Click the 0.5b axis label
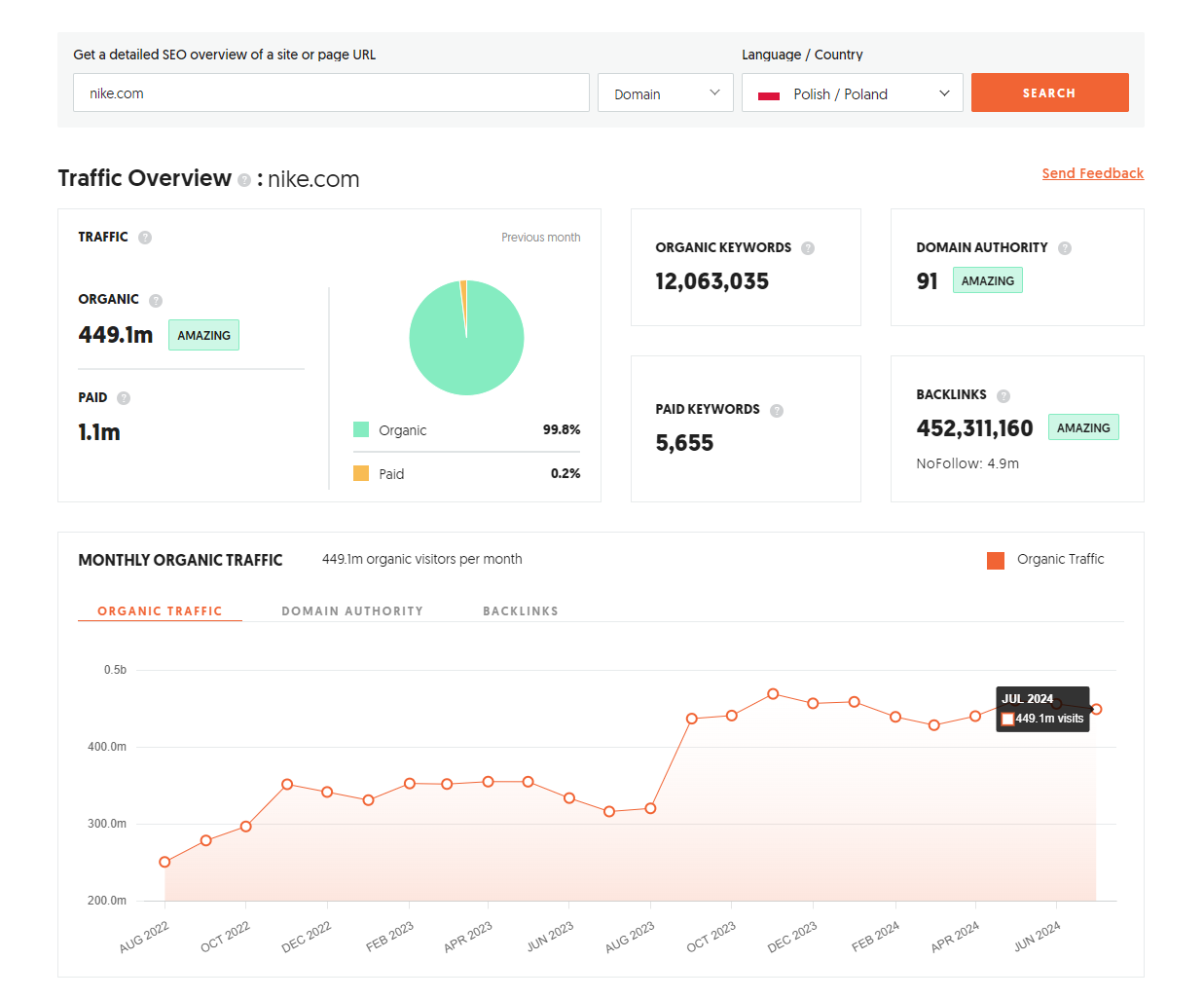This screenshot has width=1204, height=998. pyautogui.click(x=115, y=670)
